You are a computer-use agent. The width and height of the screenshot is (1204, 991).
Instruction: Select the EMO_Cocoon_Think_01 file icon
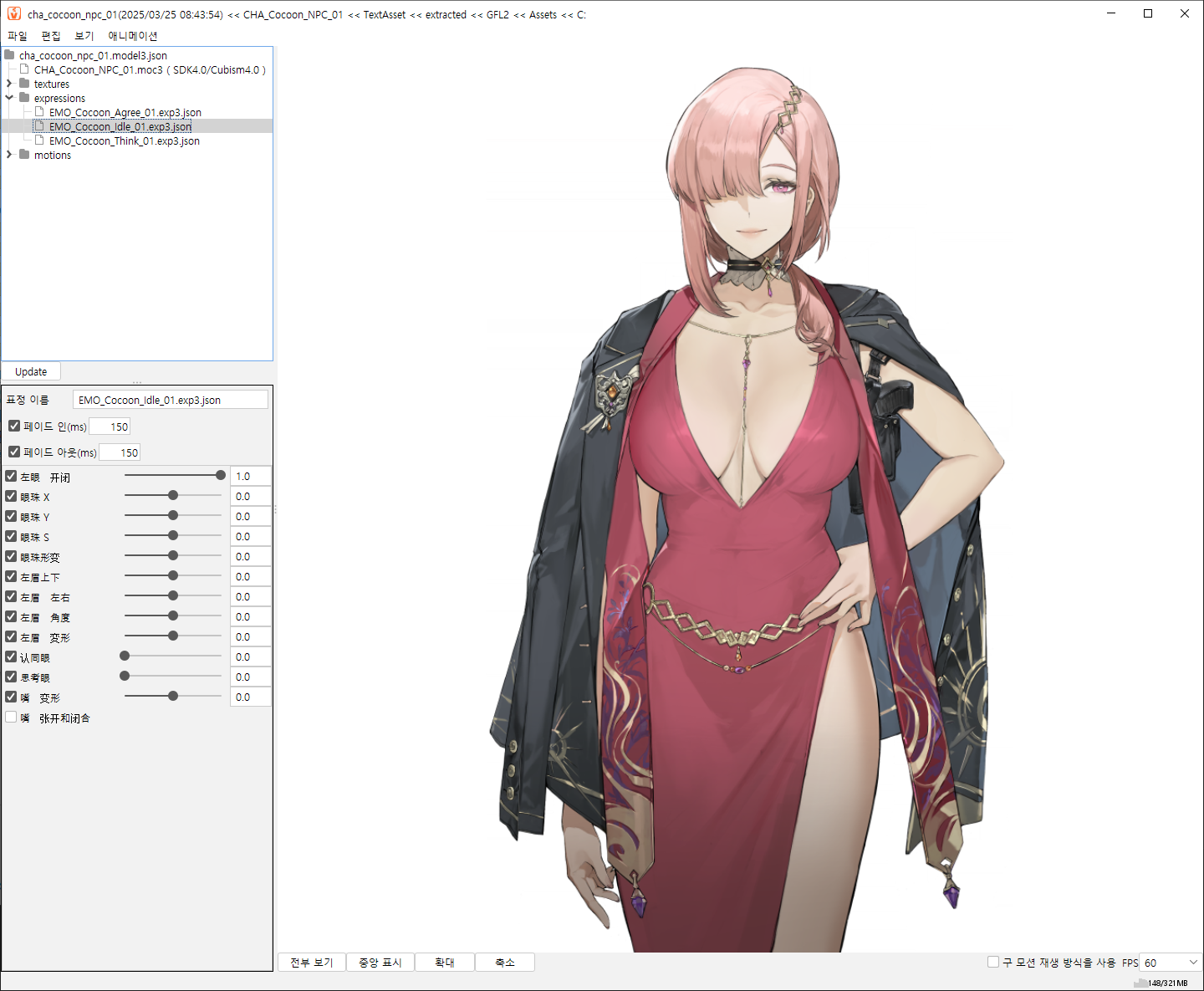coord(39,140)
